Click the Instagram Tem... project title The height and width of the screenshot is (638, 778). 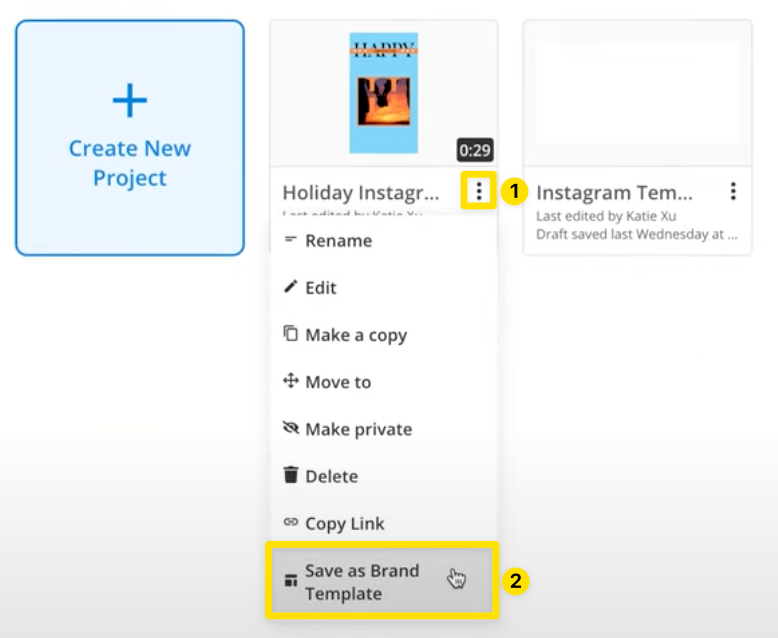coord(614,192)
